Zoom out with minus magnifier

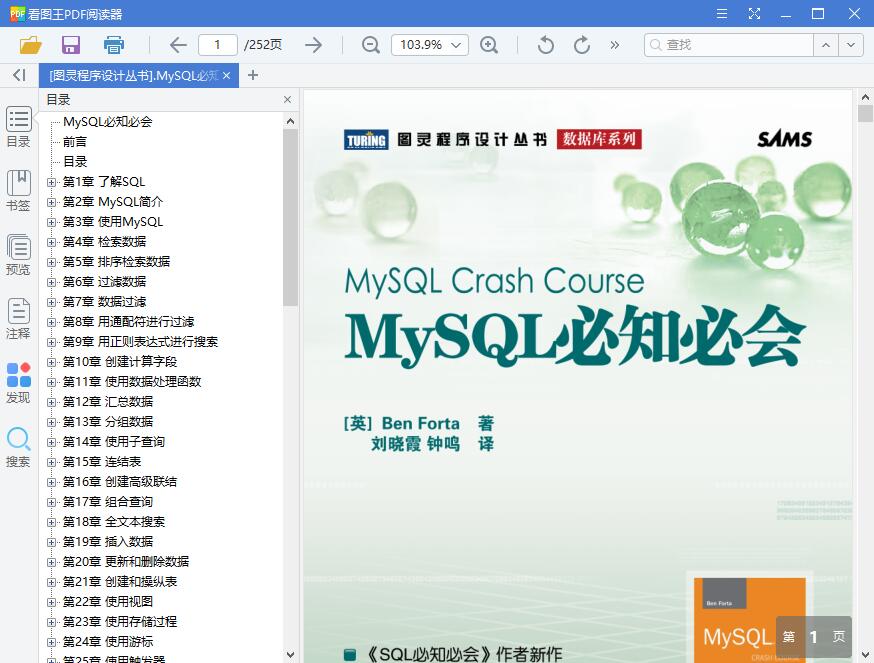(x=371, y=45)
